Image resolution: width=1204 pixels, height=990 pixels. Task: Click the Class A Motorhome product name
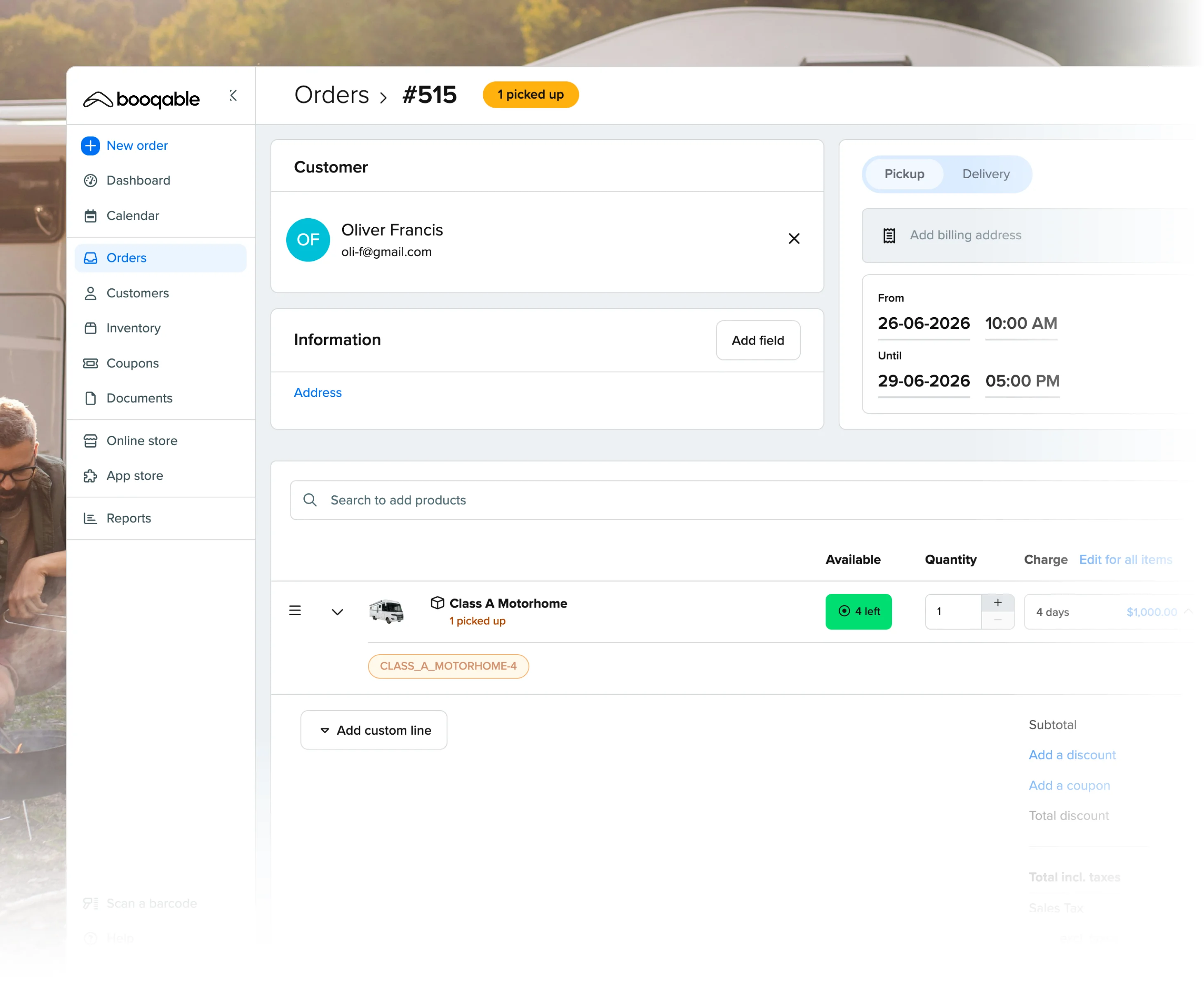[508, 604]
